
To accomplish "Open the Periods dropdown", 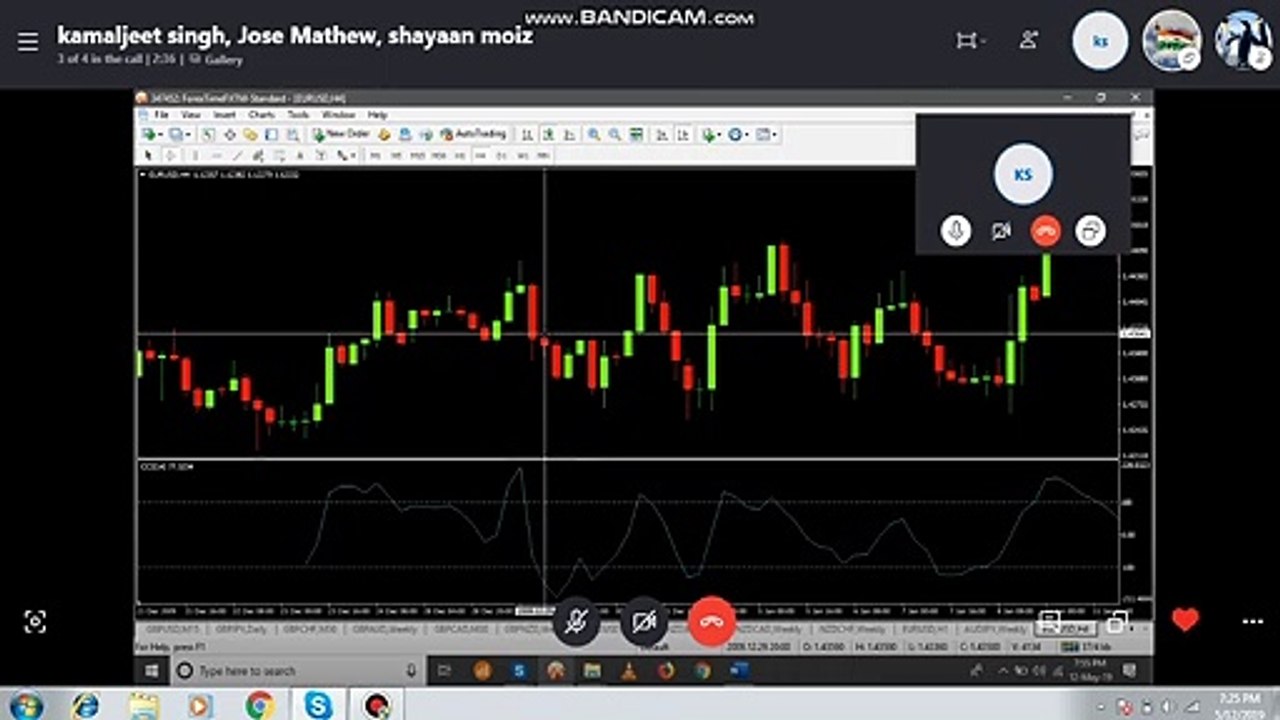I will point(738,134).
